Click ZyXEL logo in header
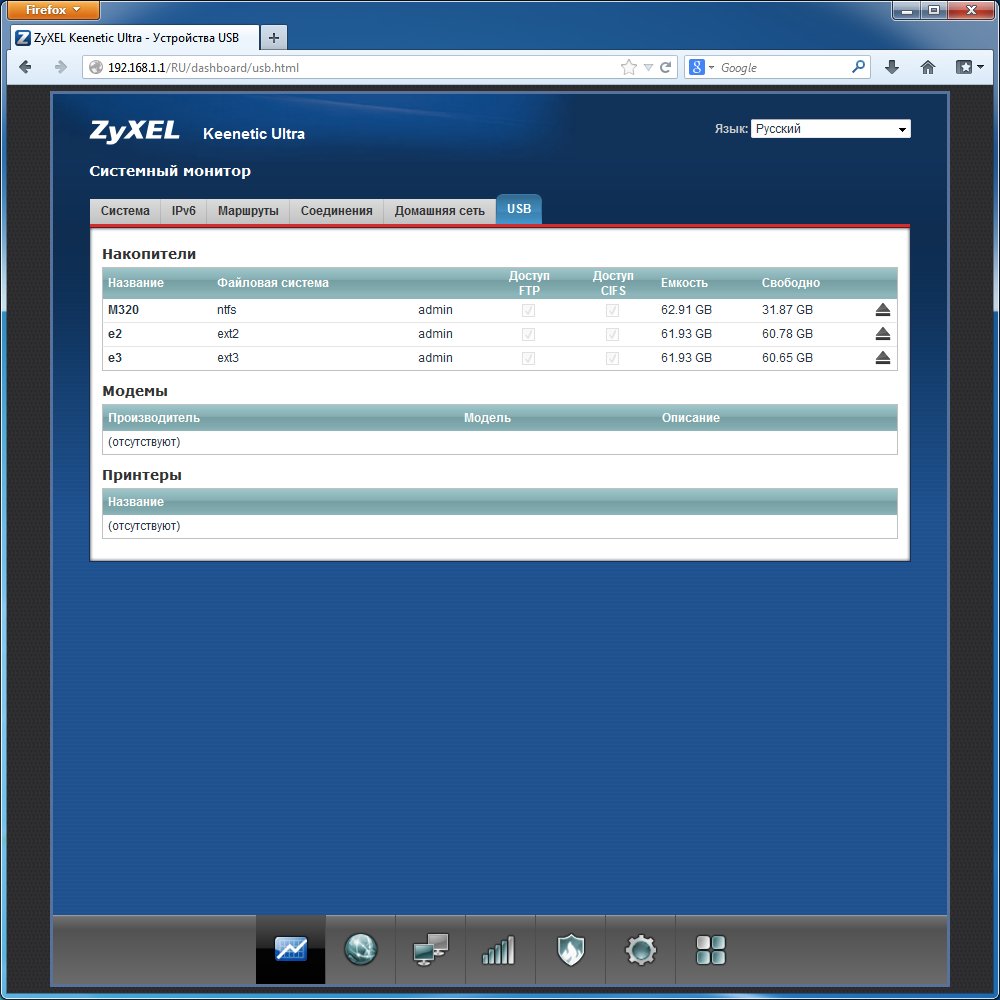 (135, 131)
